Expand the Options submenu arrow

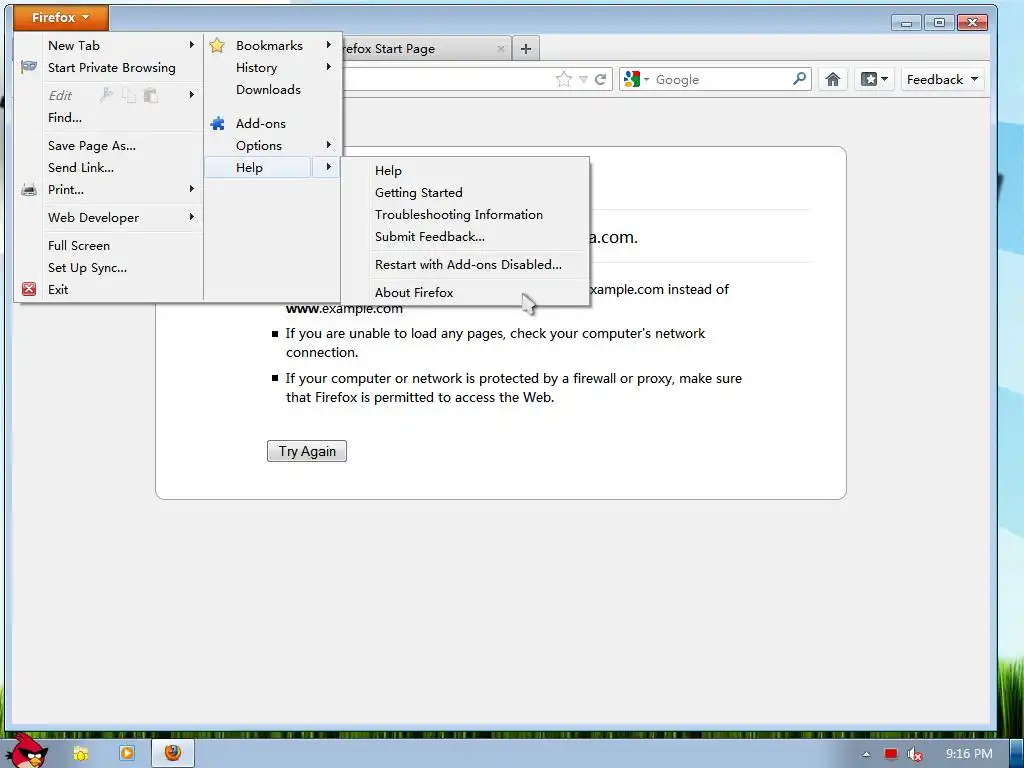coord(328,144)
